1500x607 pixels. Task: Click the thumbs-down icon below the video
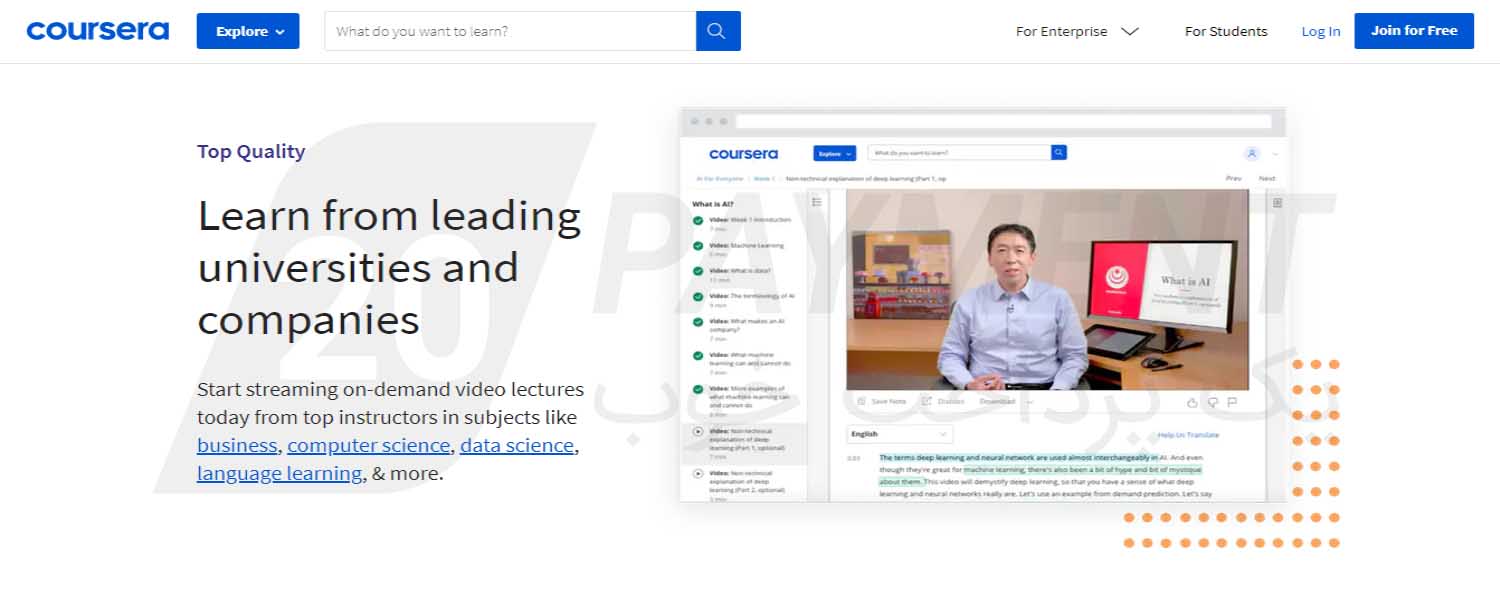[x=1212, y=402]
